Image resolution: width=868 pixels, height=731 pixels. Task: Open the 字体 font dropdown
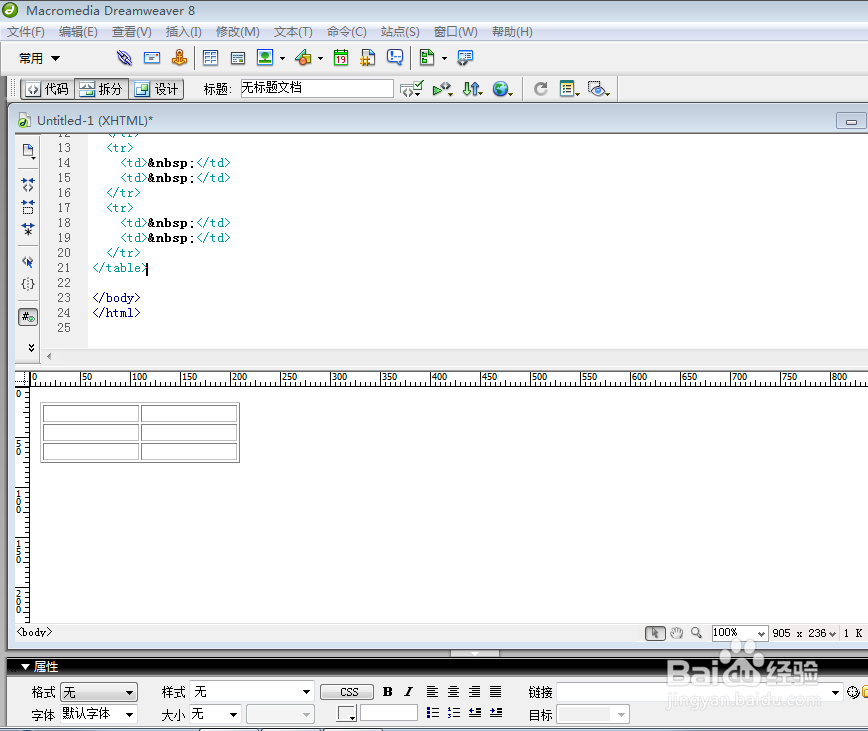pos(99,714)
